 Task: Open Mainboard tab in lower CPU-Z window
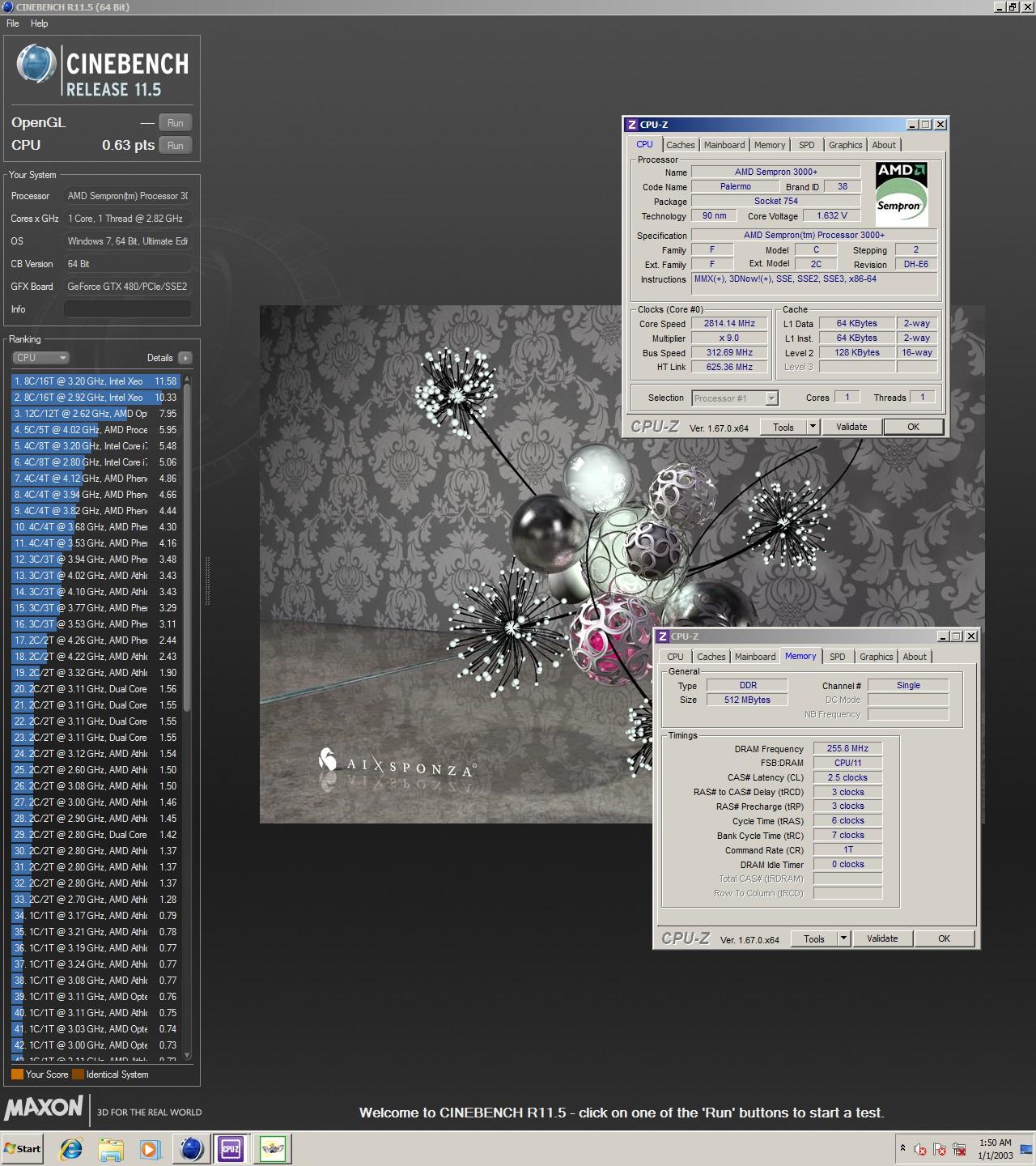pyautogui.click(x=755, y=657)
